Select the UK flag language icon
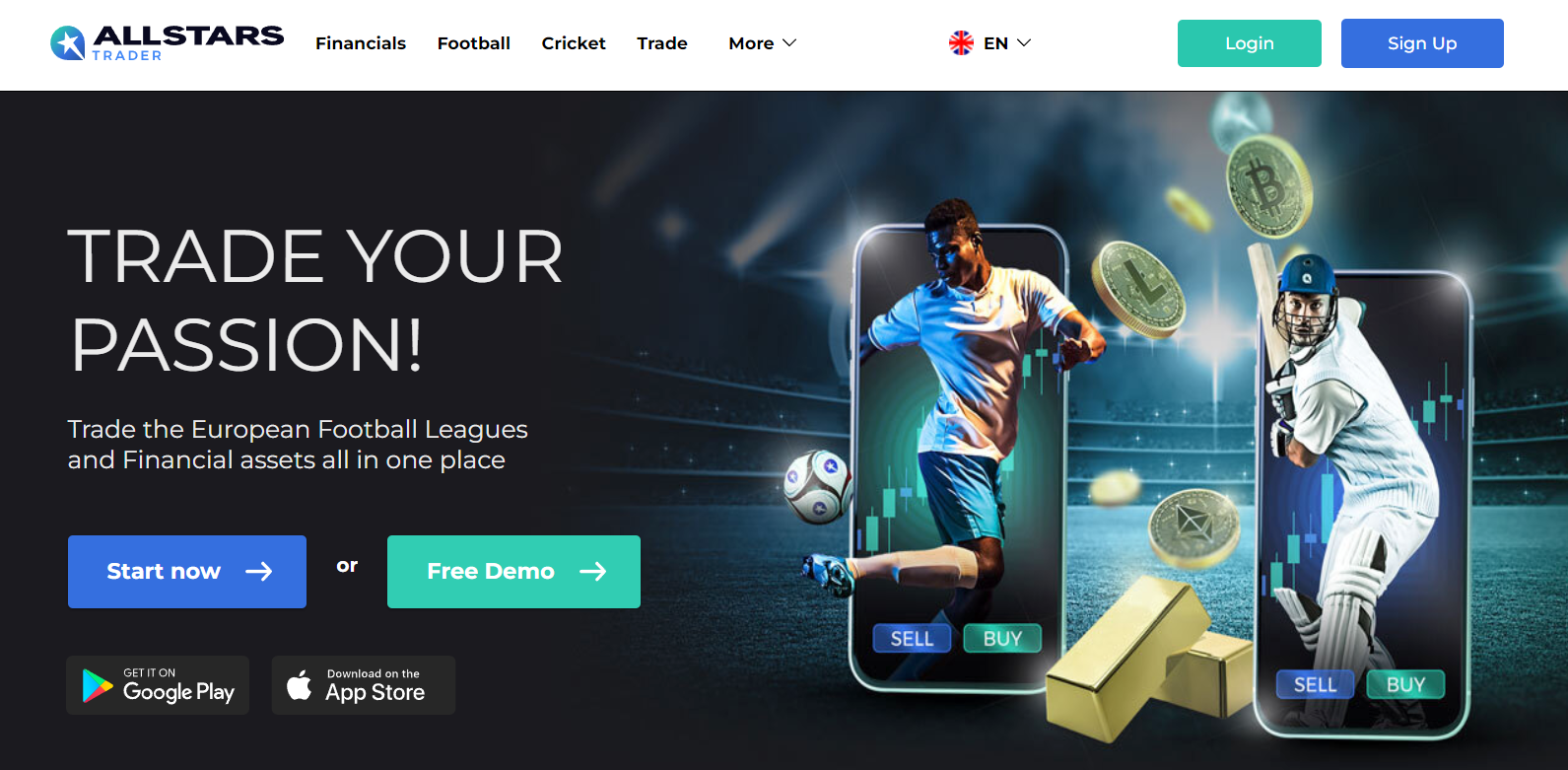The height and width of the screenshot is (770, 1568). 961,43
